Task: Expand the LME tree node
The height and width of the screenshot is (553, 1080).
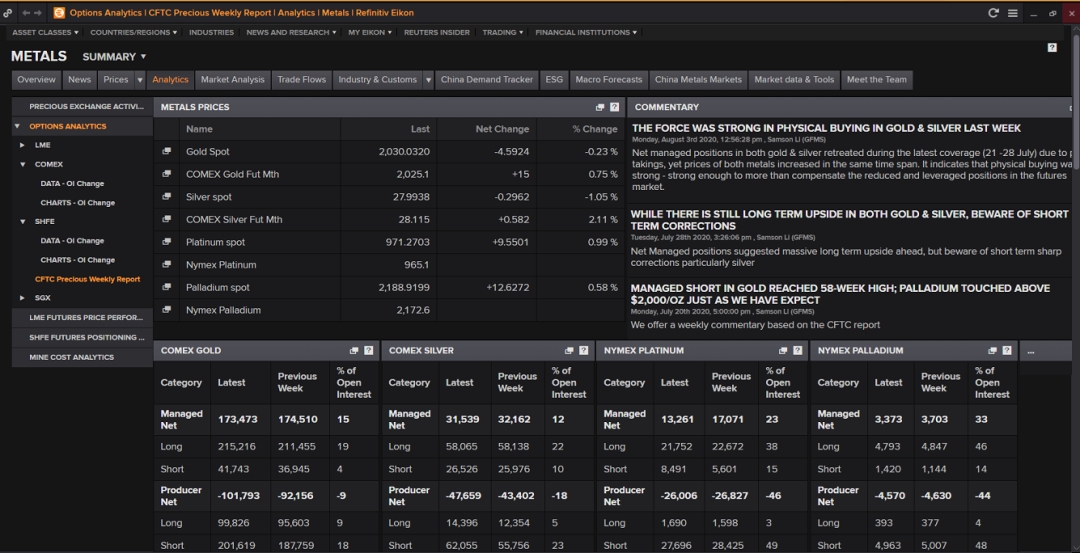Action: [22, 145]
